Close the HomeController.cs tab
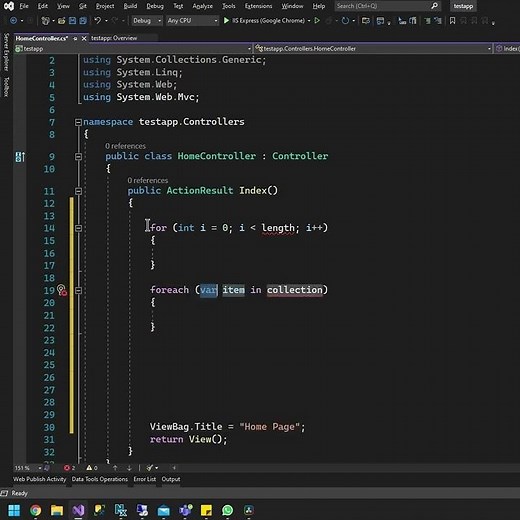This screenshot has height=520, width=520. click(84, 39)
